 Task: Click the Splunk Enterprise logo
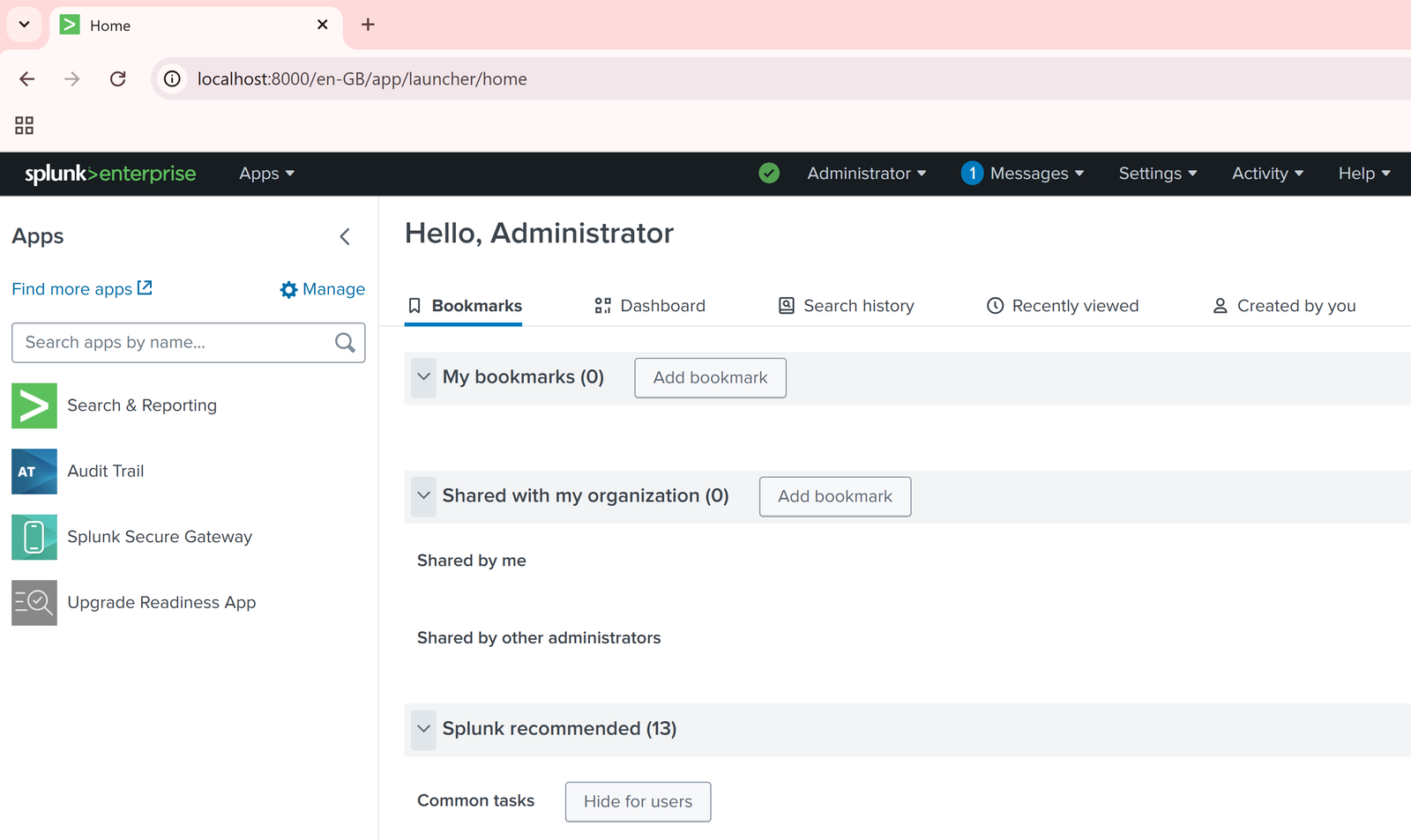(110, 174)
